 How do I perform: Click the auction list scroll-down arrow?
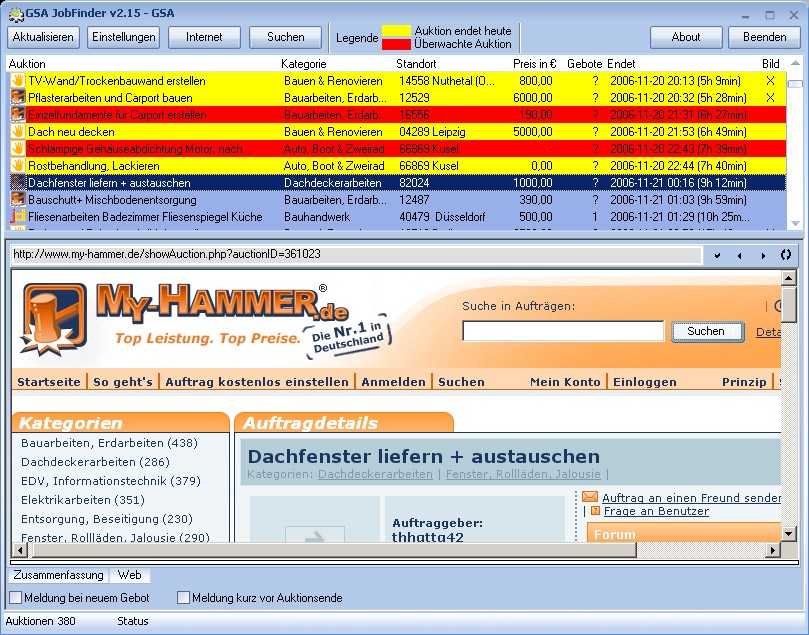(795, 223)
